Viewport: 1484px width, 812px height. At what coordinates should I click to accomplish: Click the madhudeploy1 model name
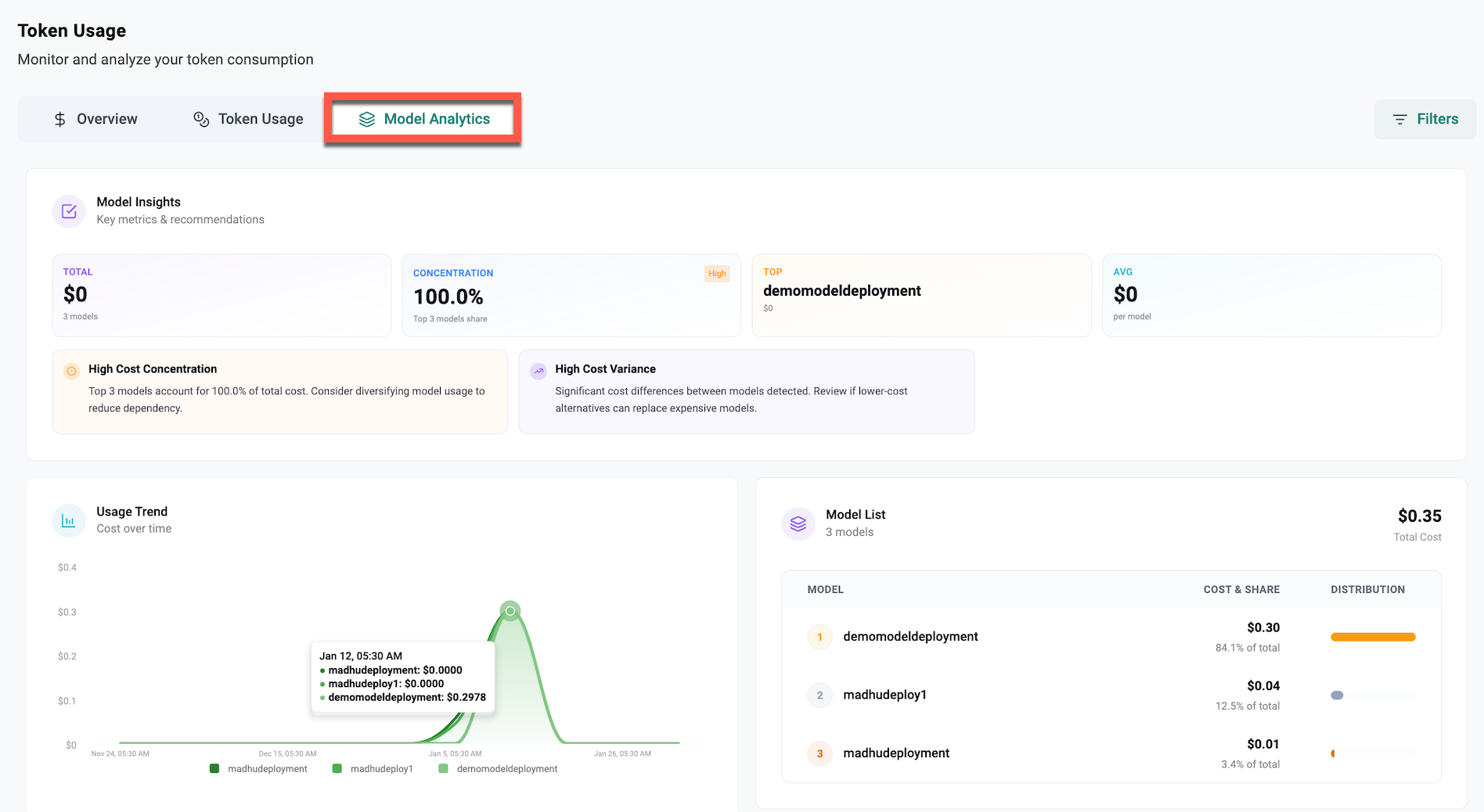click(x=884, y=695)
